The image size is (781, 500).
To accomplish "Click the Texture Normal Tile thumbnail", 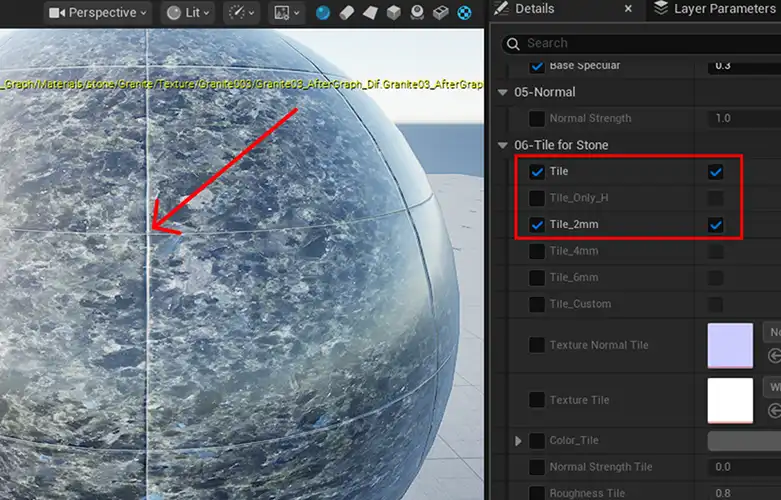I will click(730, 346).
